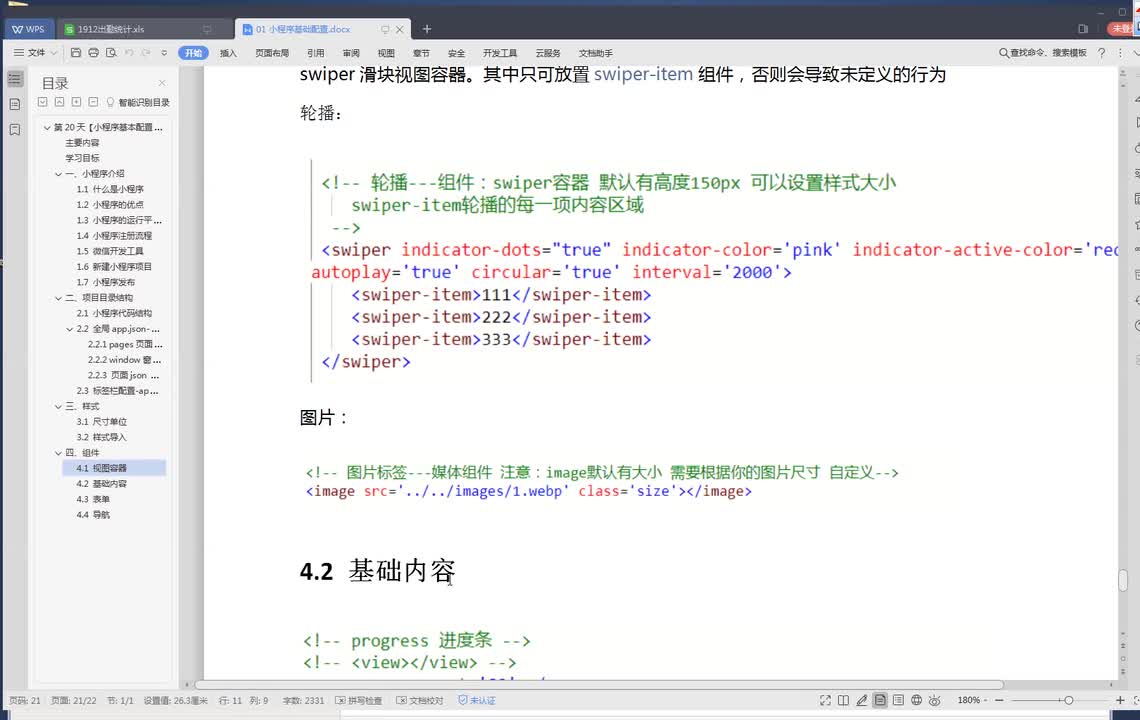Viewport: 1140px width, 720px height.
Task: Collapse the 三、样式 outline node
Action: [x=58, y=407]
